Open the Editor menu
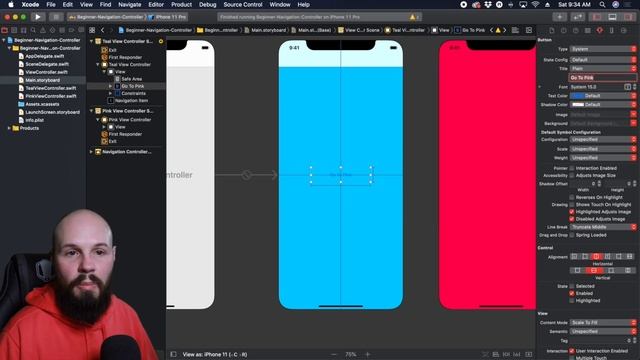 156,4
